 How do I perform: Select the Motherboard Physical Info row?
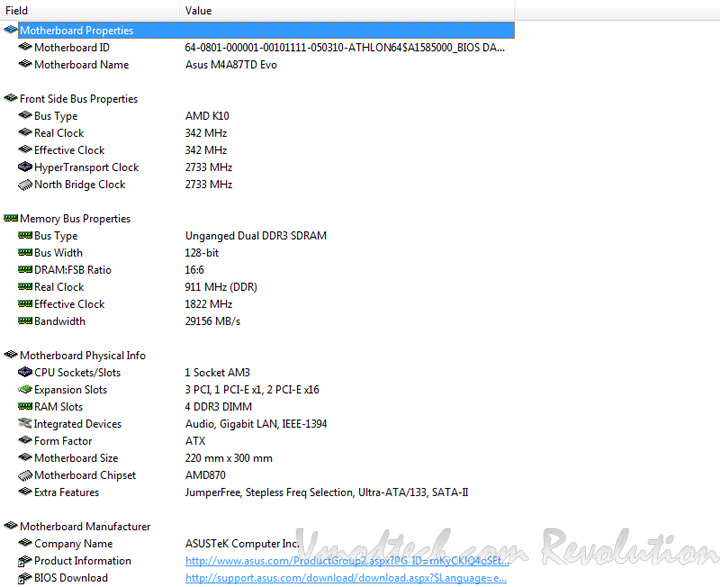pos(83,356)
